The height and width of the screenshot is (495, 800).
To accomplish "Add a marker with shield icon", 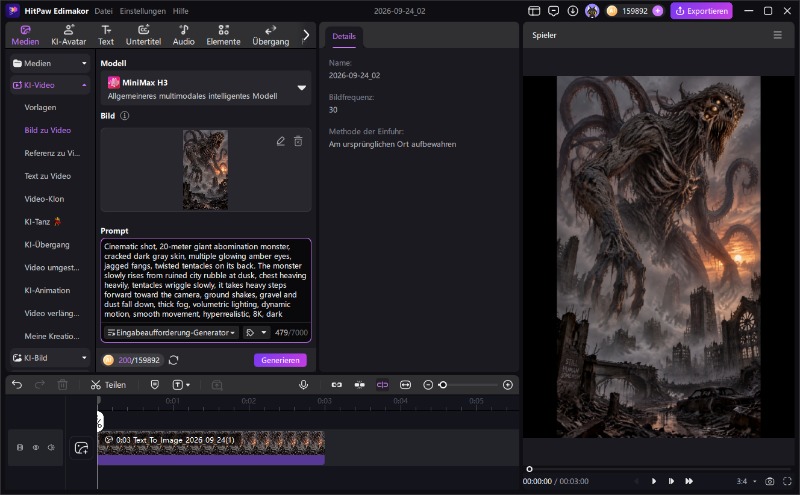I will [155, 385].
